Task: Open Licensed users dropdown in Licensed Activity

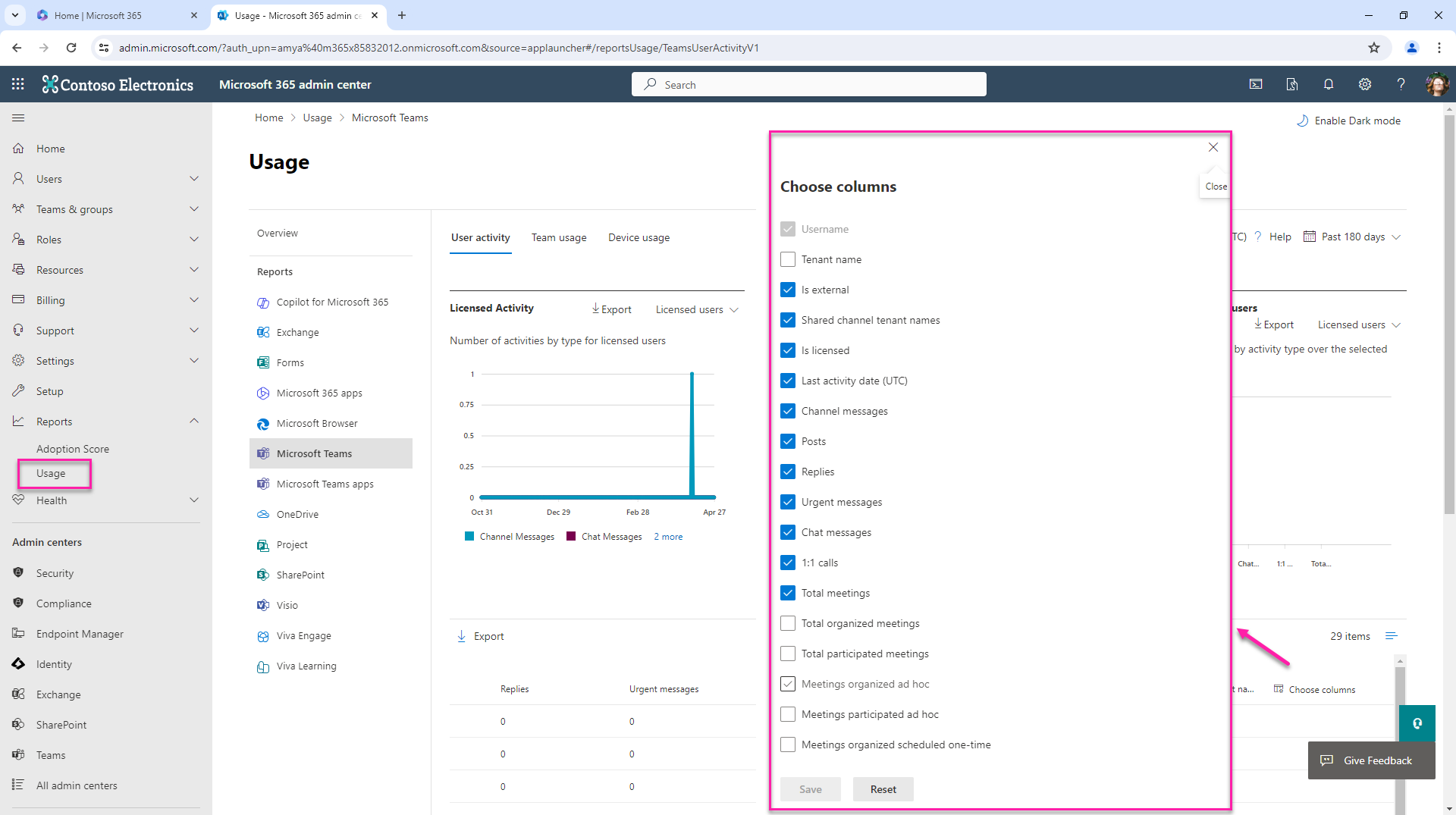Action: pos(697,309)
